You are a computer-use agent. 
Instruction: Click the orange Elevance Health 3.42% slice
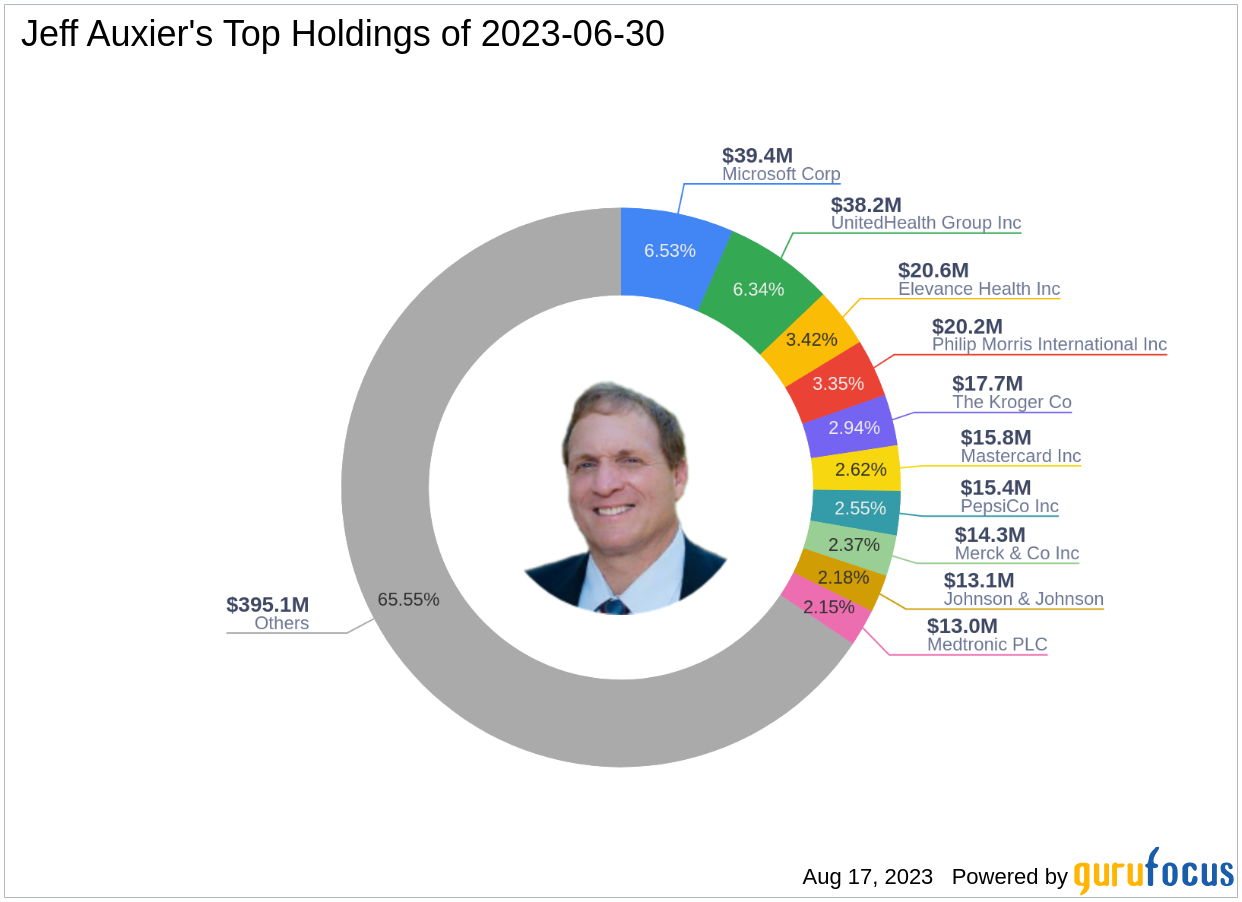tap(812, 338)
